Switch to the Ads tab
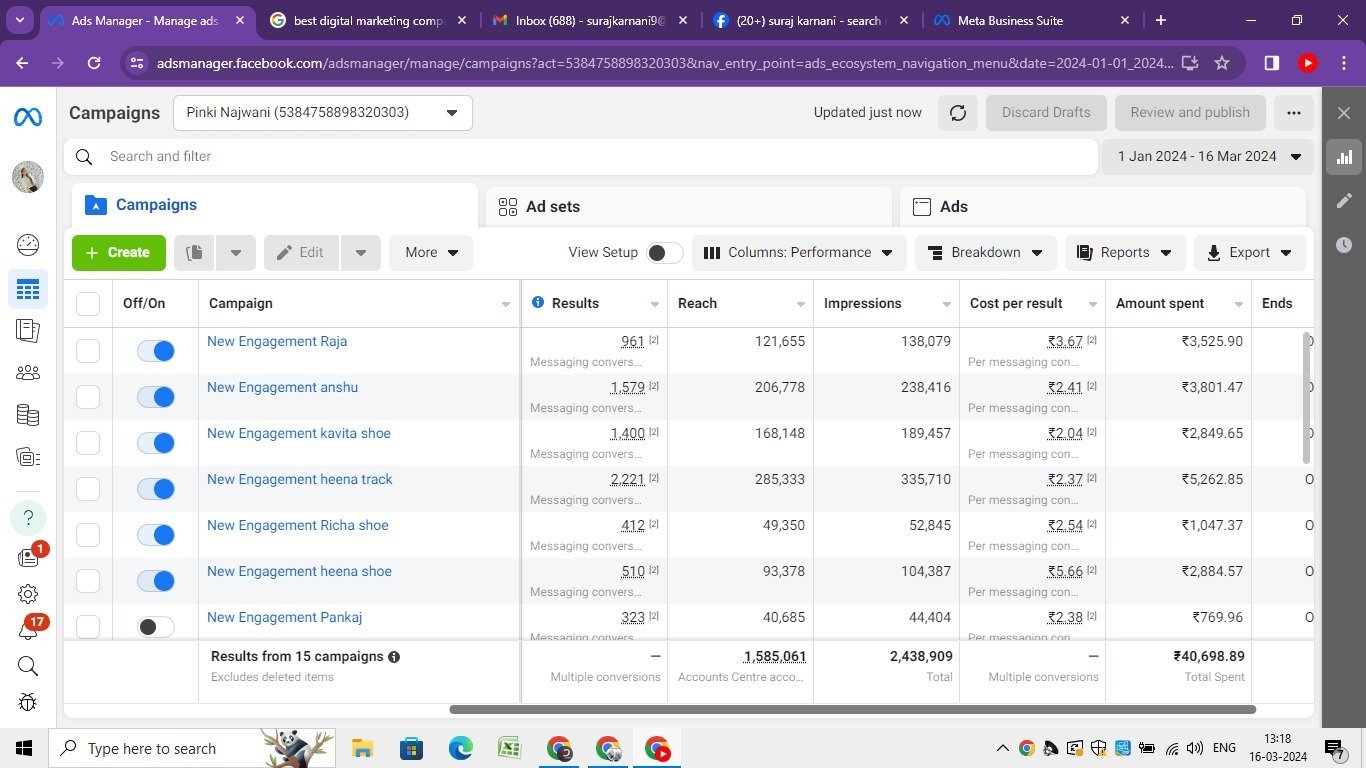Viewport: 1366px width, 768px height. click(x=953, y=207)
